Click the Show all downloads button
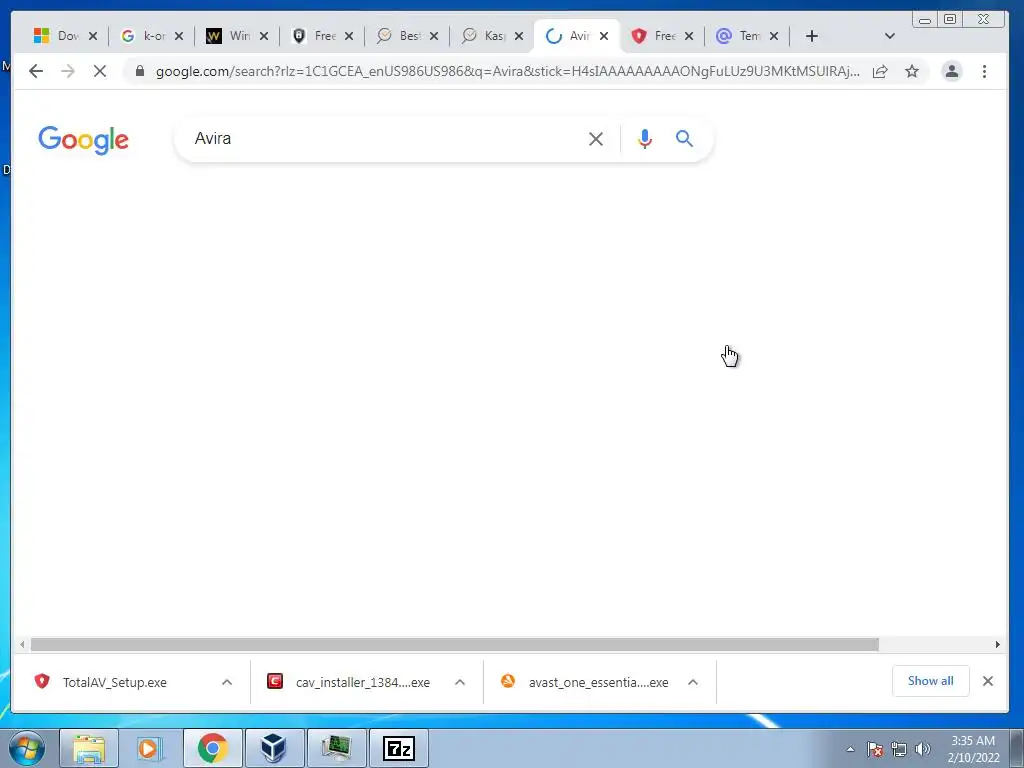Viewport: 1024px width, 768px height. point(931,681)
